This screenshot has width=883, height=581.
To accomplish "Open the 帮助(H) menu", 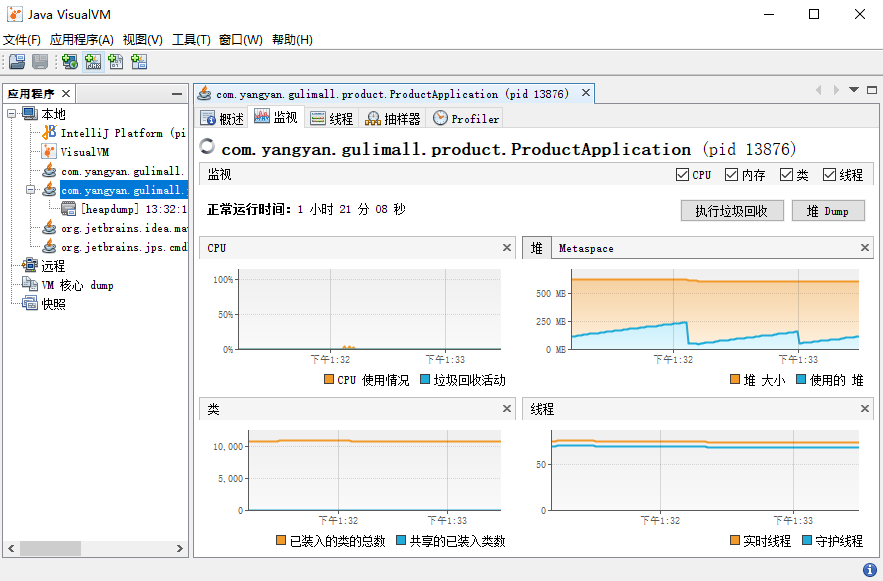I will pyautogui.click(x=292, y=40).
